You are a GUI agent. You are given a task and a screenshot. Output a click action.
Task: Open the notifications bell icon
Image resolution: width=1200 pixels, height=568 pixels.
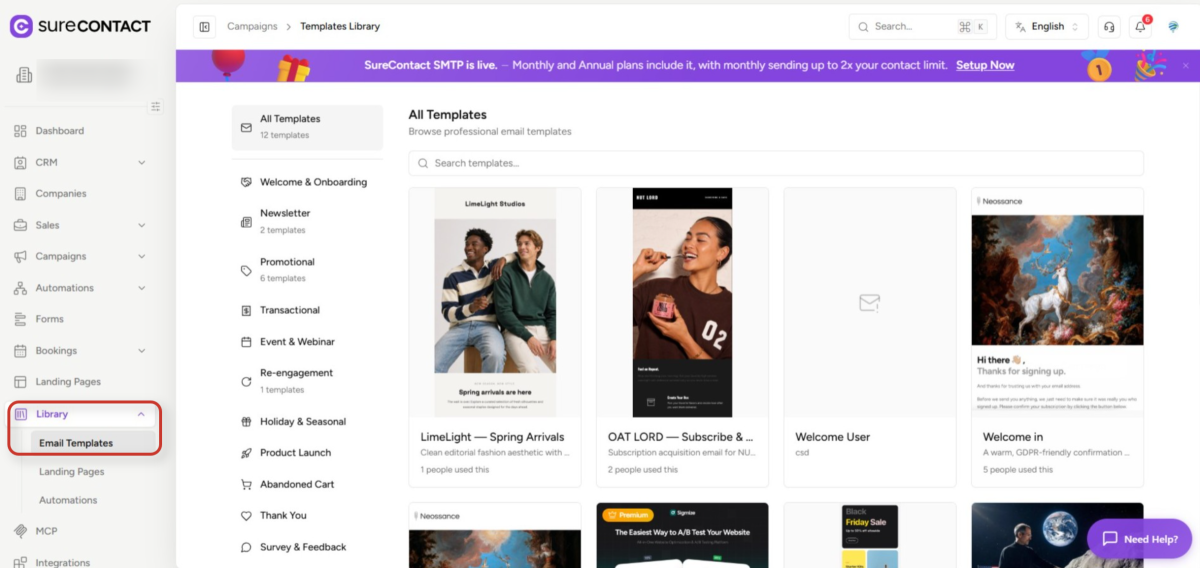pos(1140,27)
